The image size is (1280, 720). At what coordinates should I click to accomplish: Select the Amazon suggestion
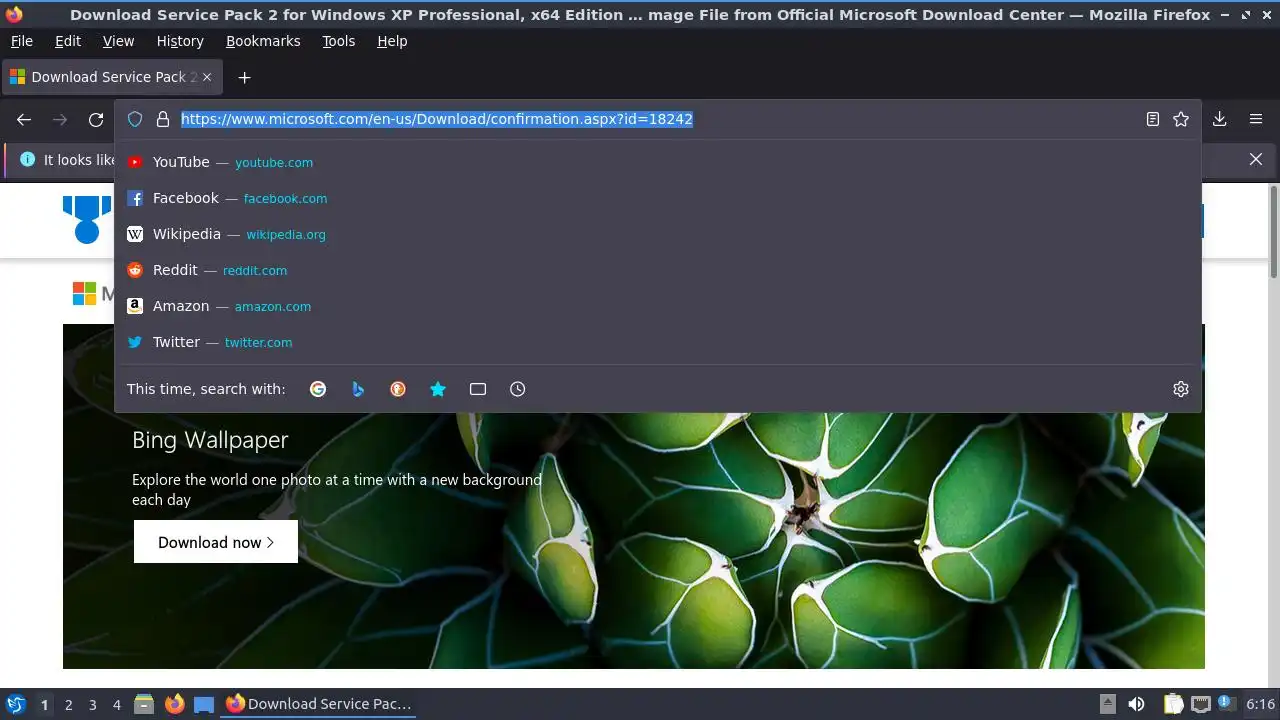point(658,306)
